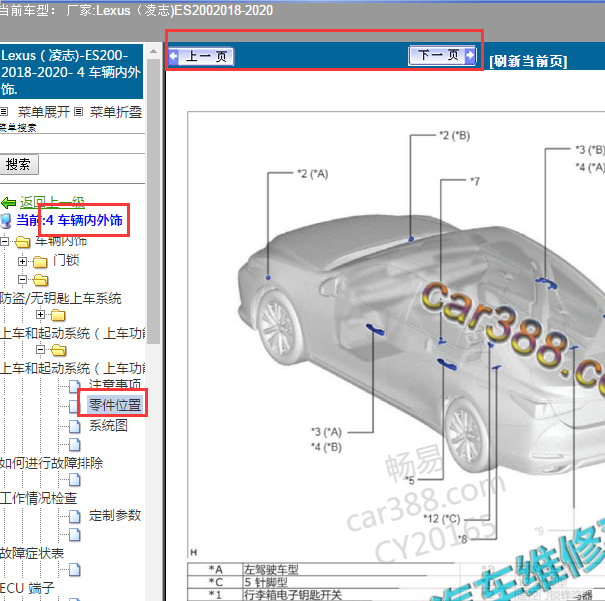
Task: Collapse second 上车和起动系统 node
Action: pos(40,349)
